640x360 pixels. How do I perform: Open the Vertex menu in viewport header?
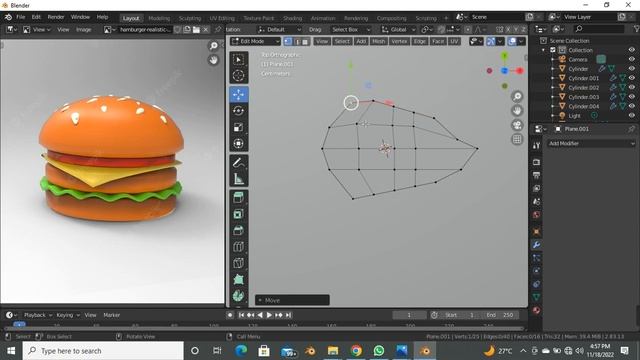tap(399, 41)
